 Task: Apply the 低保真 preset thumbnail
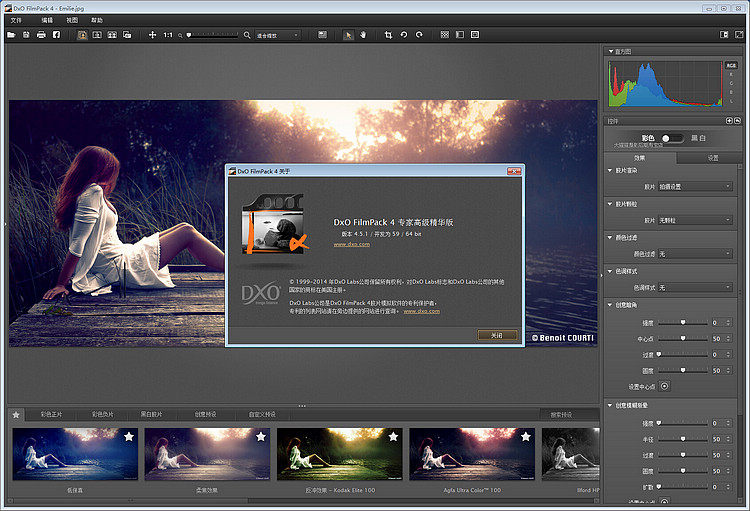pyautogui.click(x=75, y=454)
